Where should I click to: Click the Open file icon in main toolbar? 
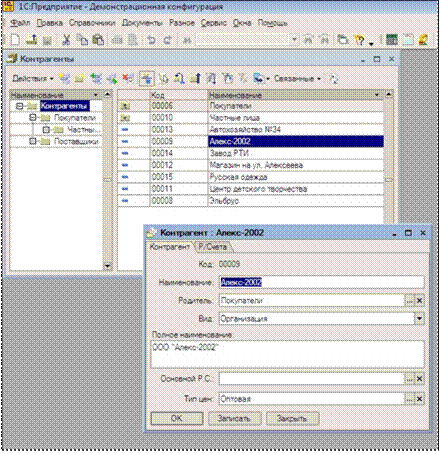(x=32, y=40)
